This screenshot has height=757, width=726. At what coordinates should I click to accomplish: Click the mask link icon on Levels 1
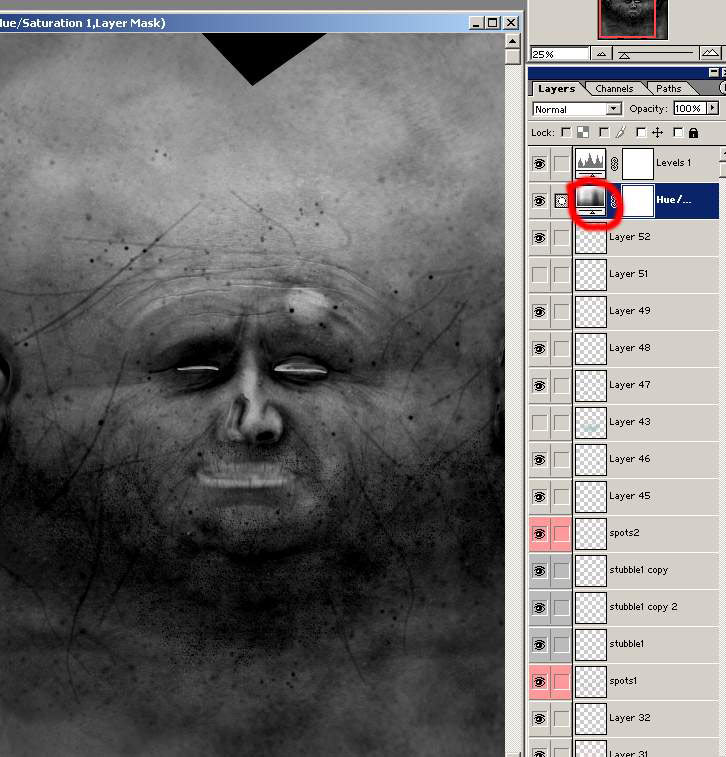(x=614, y=163)
